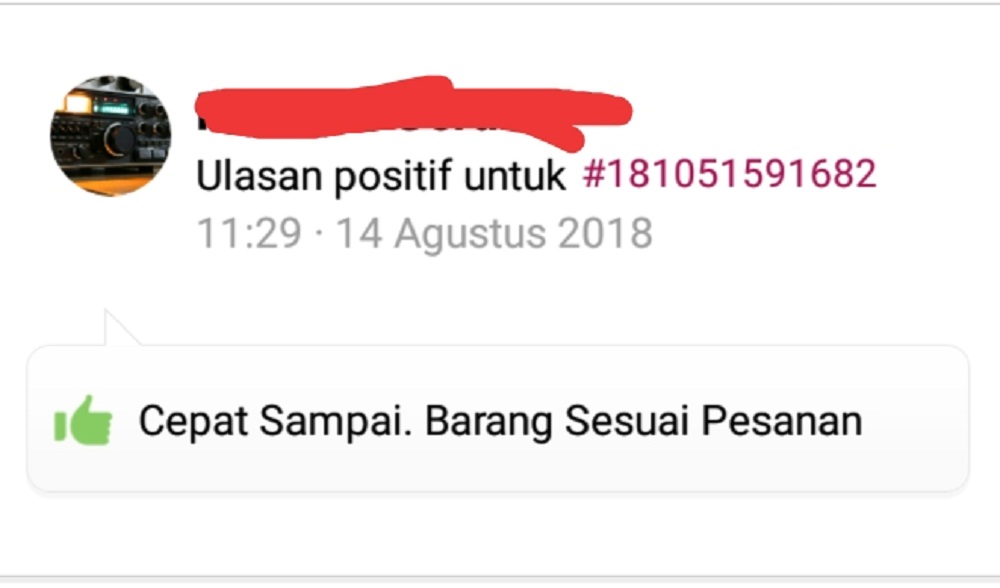The height and width of the screenshot is (588, 1000).
Task: Click the word "Pesanan" in the review
Action: [782, 422]
